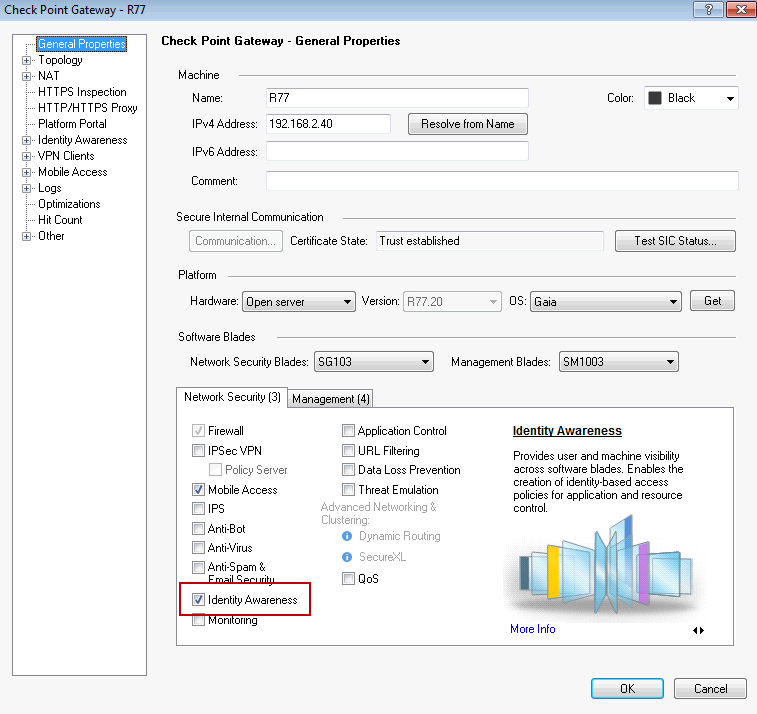Select General Properties in the tree
The image size is (757, 714).
coord(82,44)
